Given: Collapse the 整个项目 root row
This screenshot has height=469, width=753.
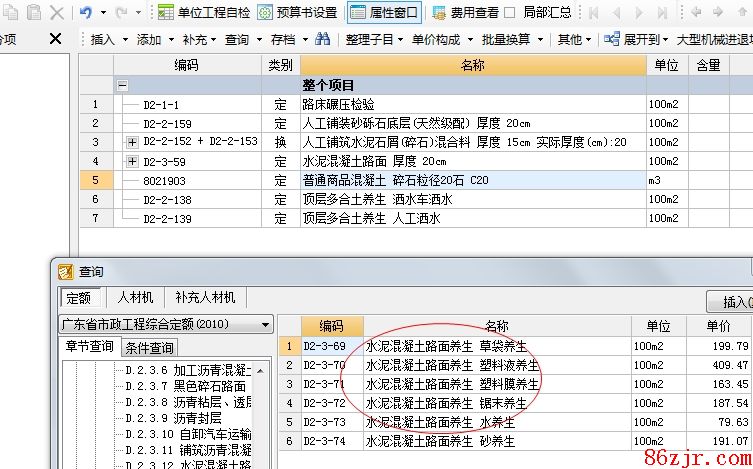Looking at the screenshot, I should [x=122, y=86].
